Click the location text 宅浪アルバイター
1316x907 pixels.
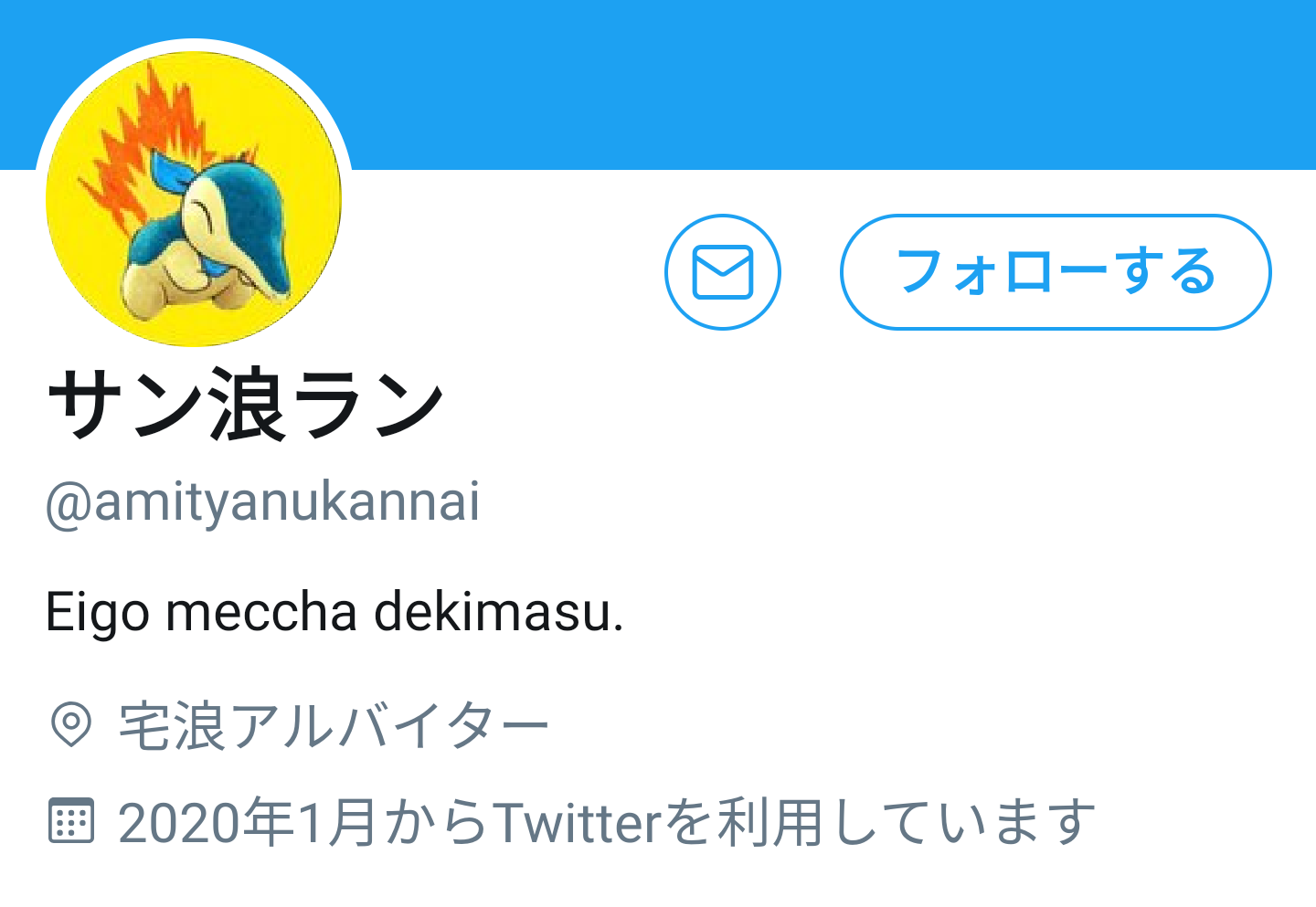[x=334, y=727]
